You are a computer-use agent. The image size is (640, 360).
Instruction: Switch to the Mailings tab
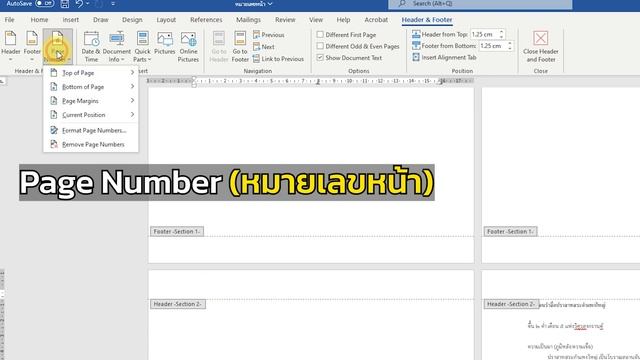(248, 20)
